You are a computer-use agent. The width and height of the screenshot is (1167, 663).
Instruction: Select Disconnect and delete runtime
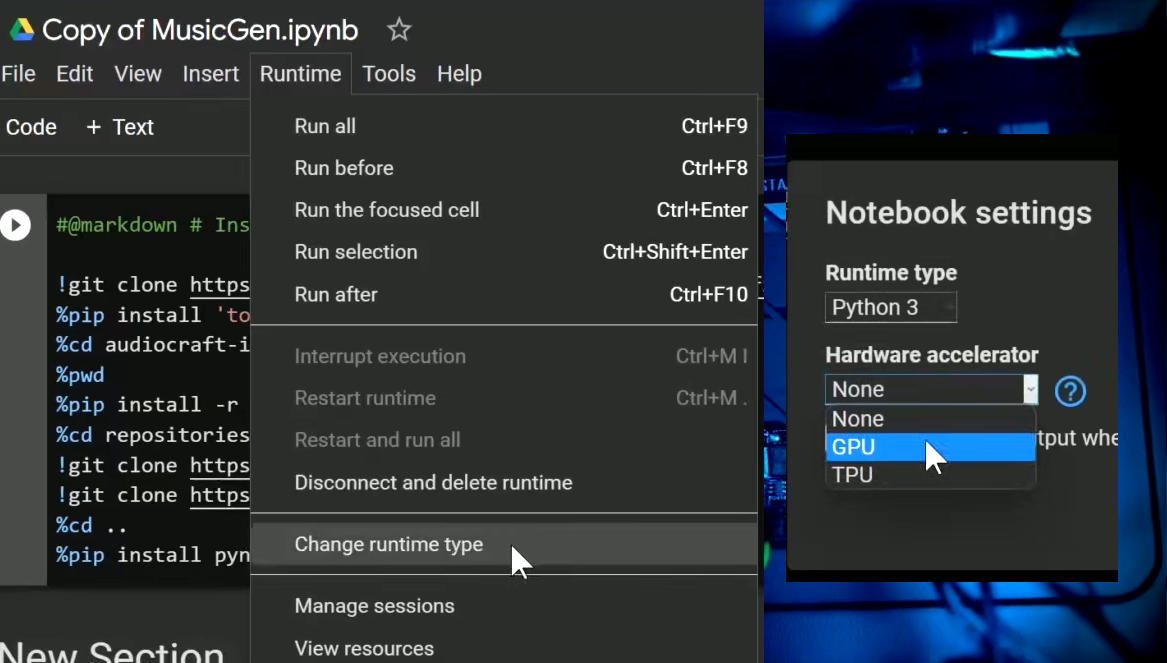point(504,482)
